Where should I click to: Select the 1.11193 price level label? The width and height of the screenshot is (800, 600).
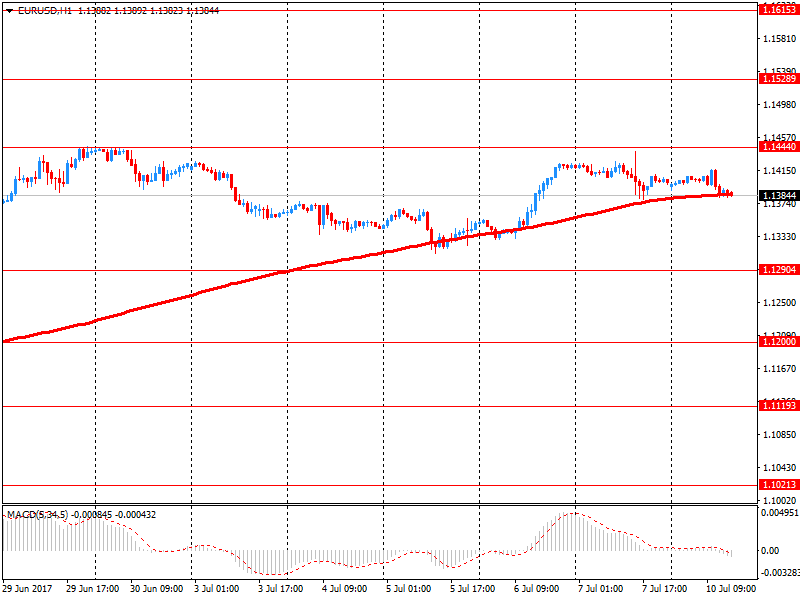[779, 406]
